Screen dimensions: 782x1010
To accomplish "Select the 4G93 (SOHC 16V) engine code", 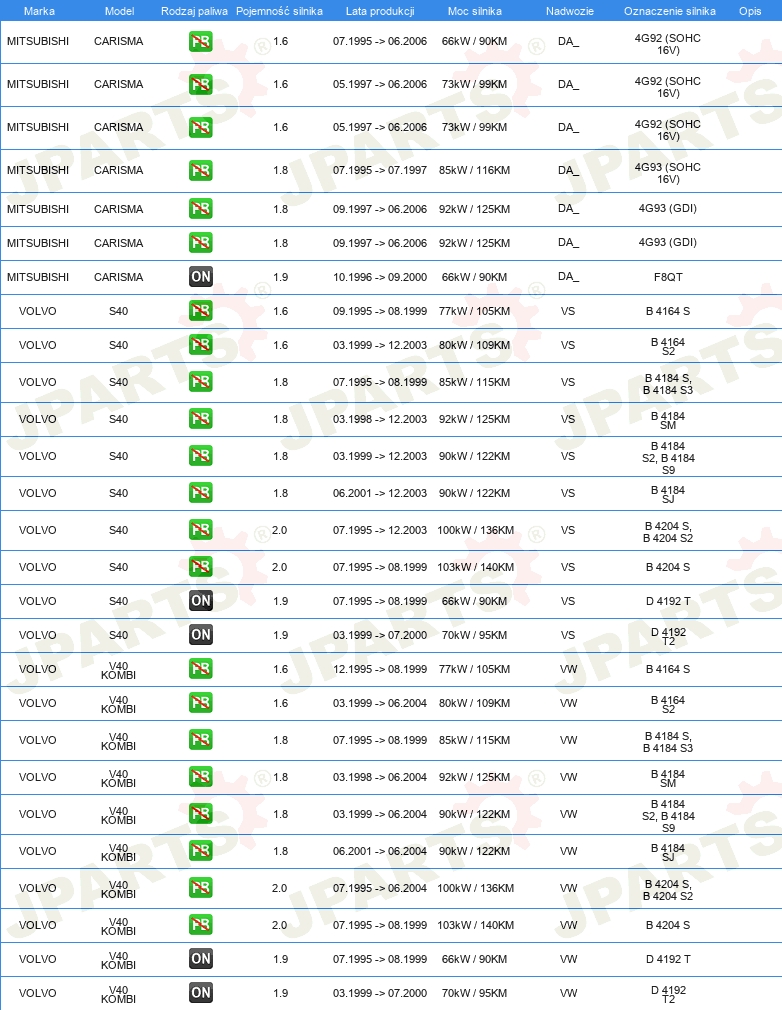I will [668, 173].
